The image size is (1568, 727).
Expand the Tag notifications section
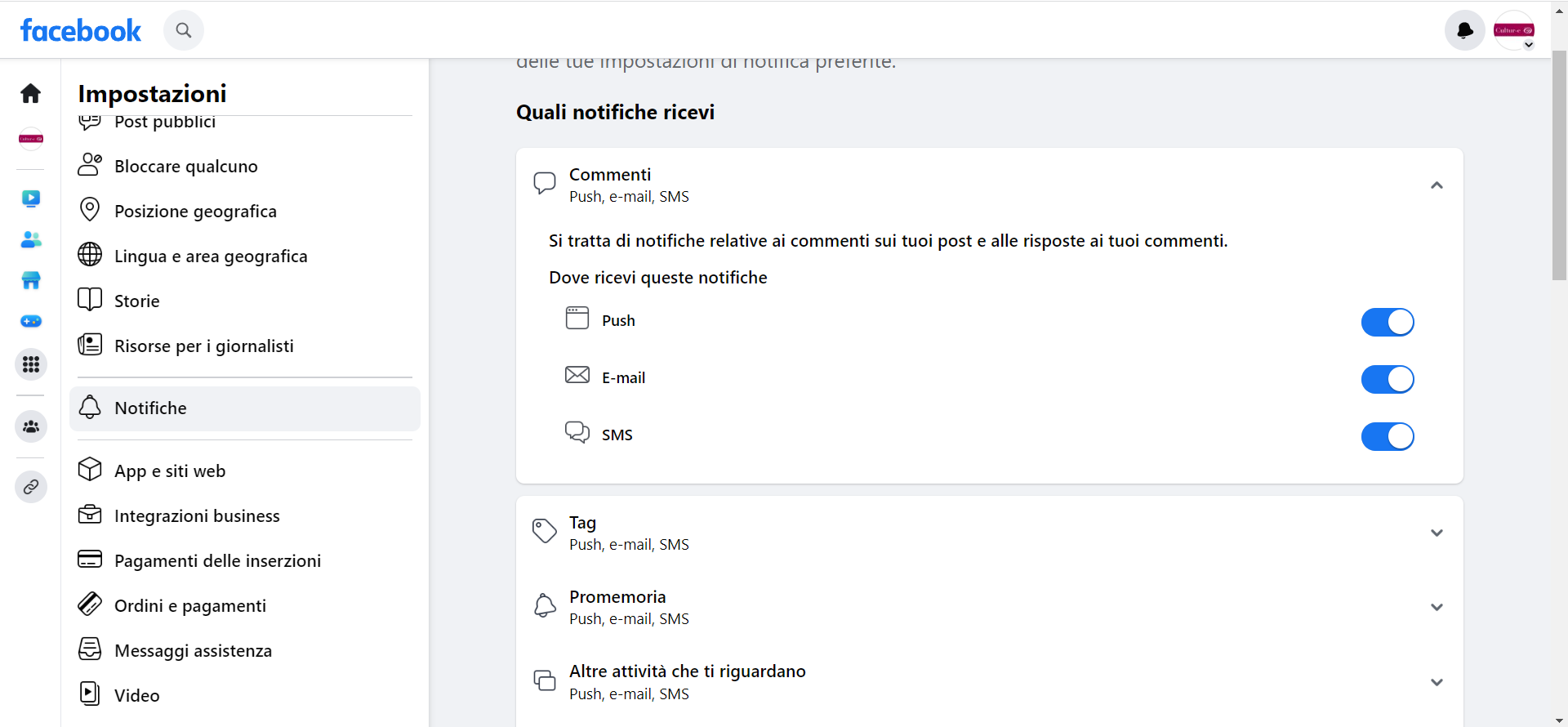[x=1437, y=533]
